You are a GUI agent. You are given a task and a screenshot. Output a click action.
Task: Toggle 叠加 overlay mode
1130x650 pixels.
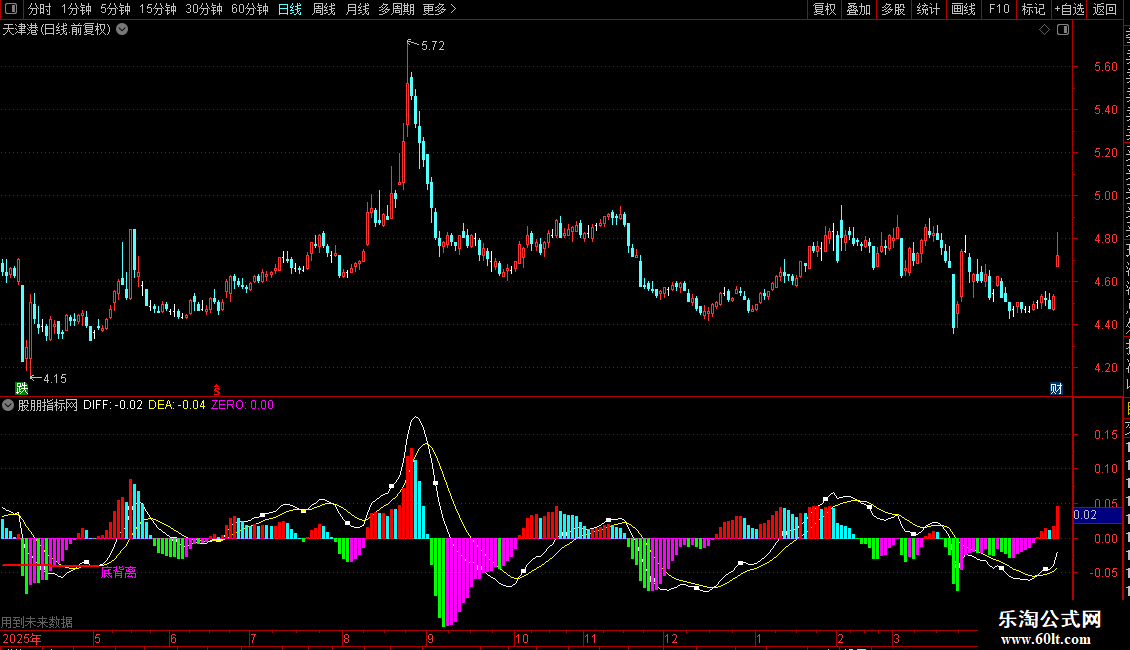[858, 9]
